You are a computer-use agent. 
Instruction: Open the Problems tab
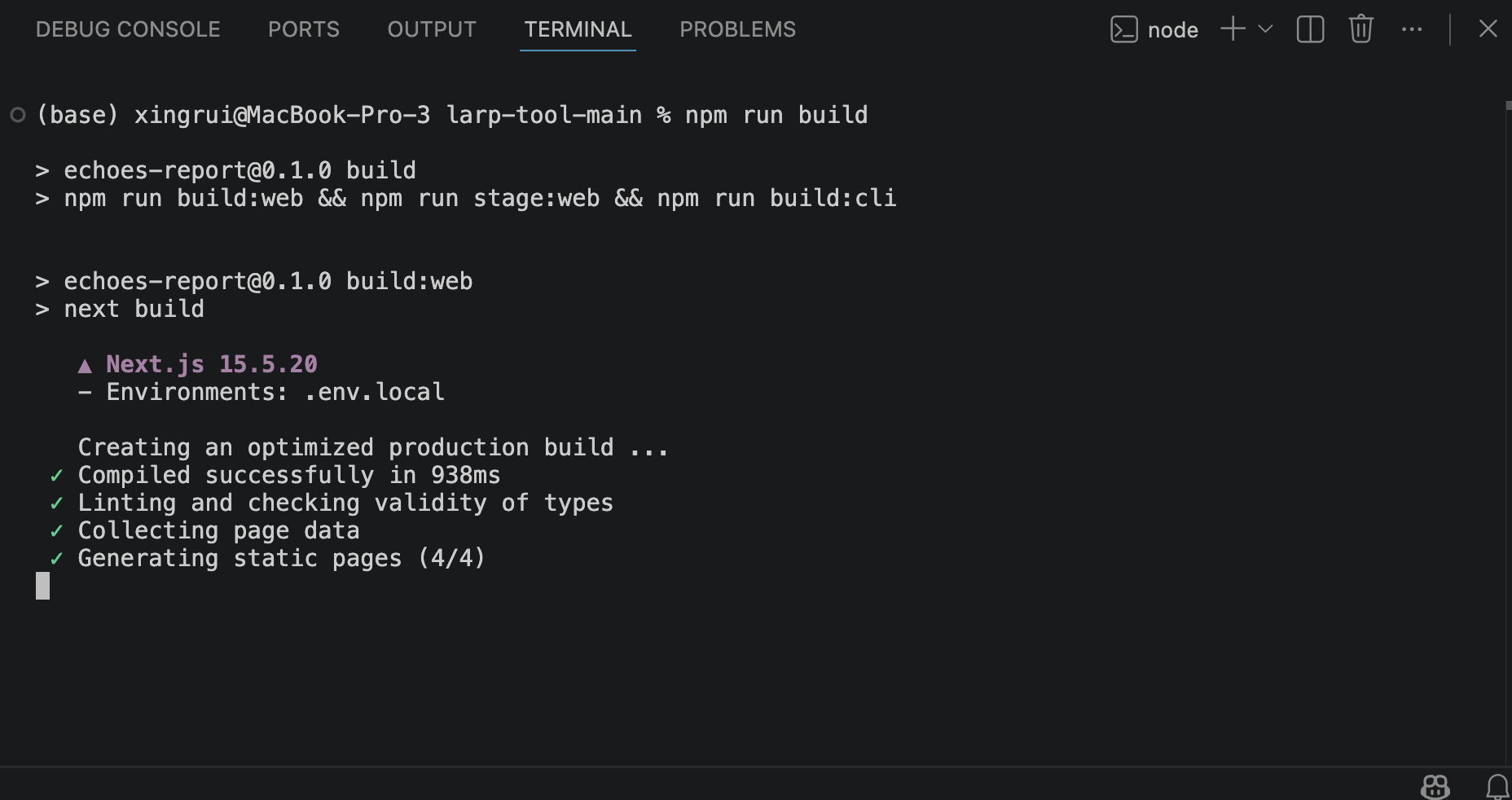[737, 29]
